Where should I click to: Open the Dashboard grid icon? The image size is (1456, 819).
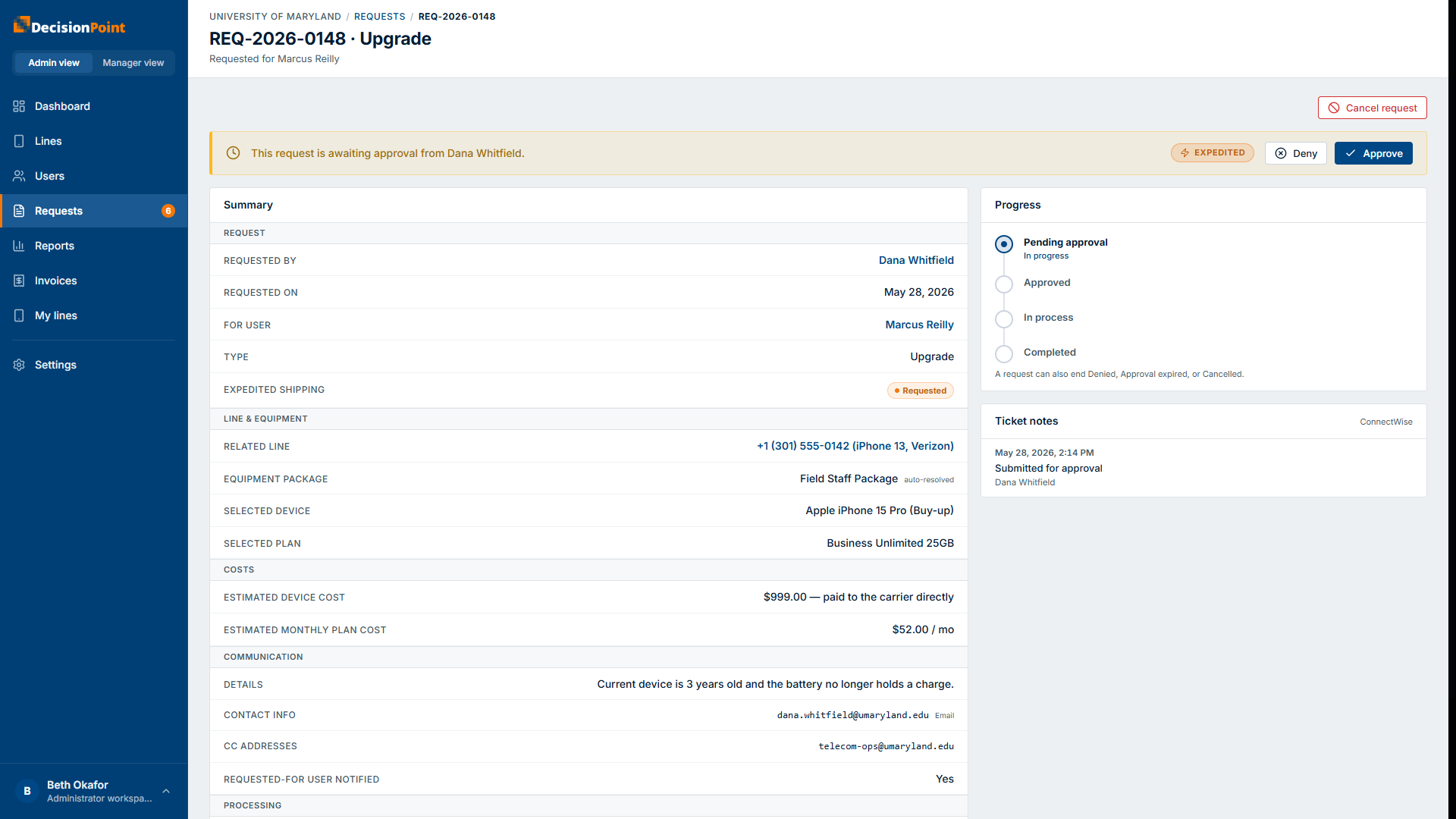[x=19, y=106]
